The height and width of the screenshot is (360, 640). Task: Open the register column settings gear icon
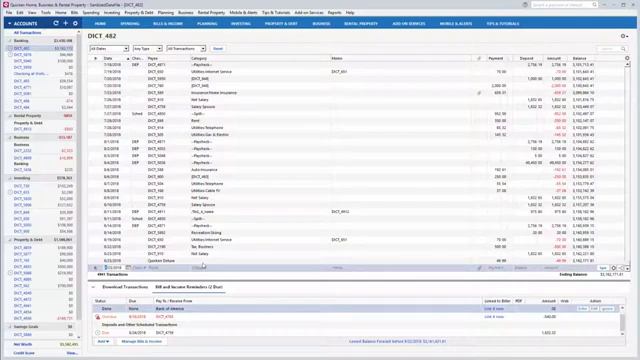(x=627, y=58)
